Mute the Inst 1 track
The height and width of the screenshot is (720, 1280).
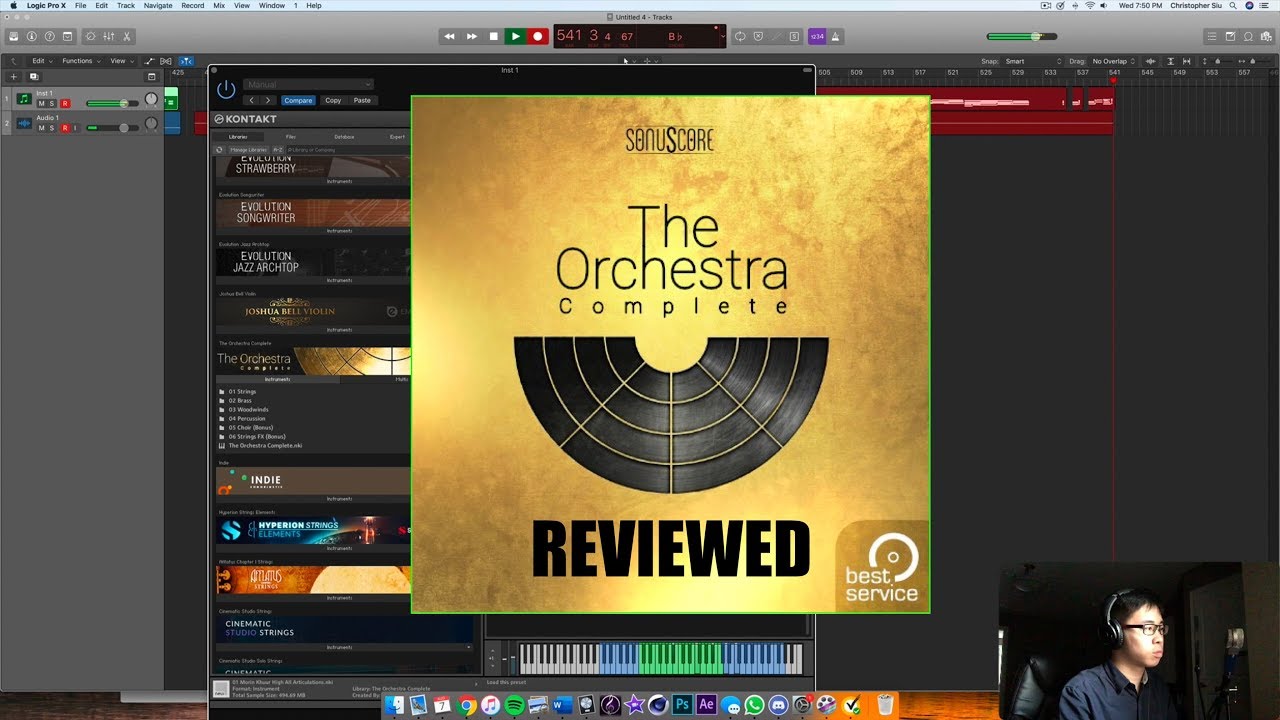(41, 103)
